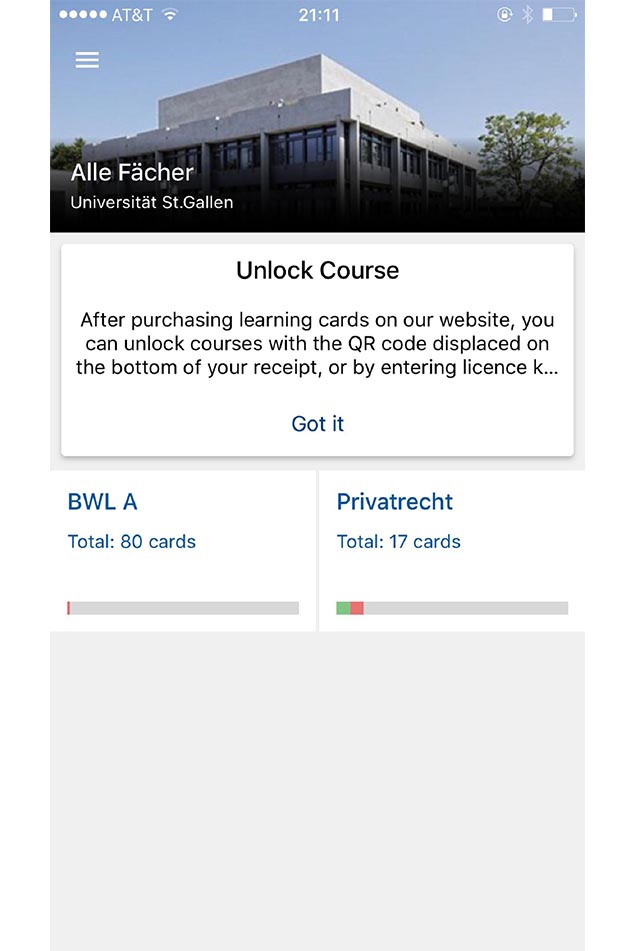Tap the battery indicator icon

click(559, 15)
